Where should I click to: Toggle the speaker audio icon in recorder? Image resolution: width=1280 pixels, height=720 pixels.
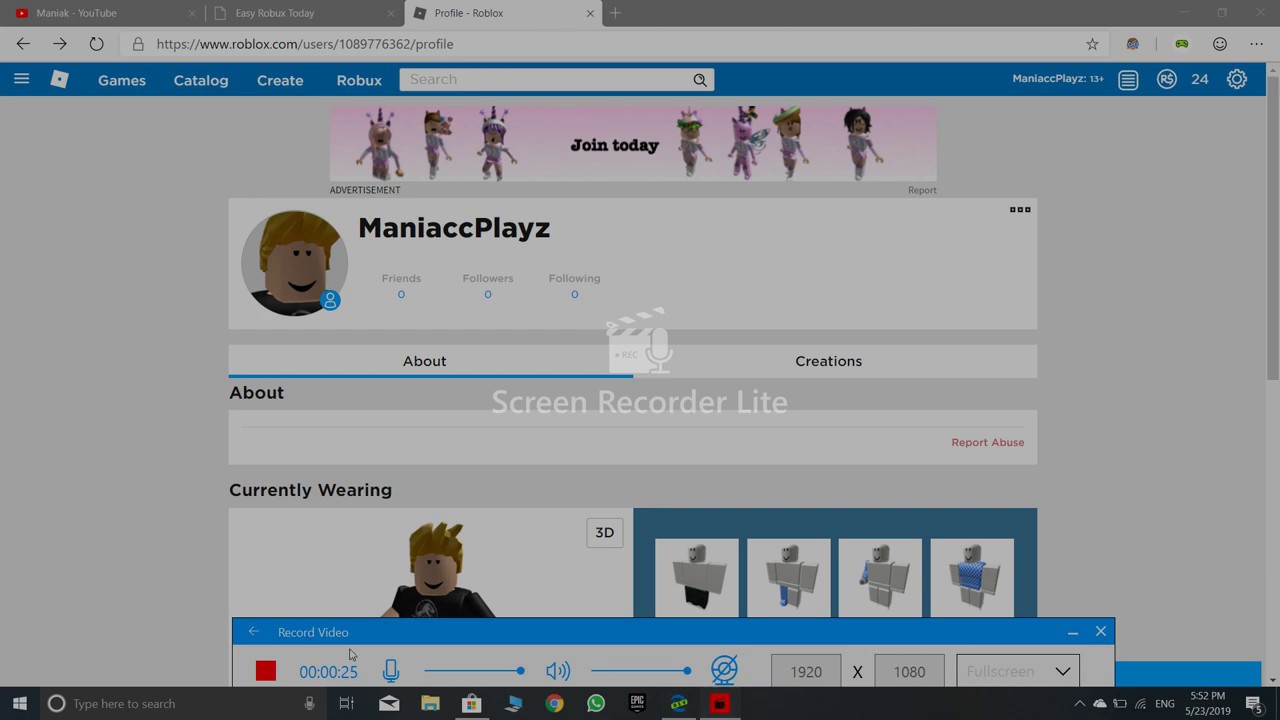click(558, 671)
